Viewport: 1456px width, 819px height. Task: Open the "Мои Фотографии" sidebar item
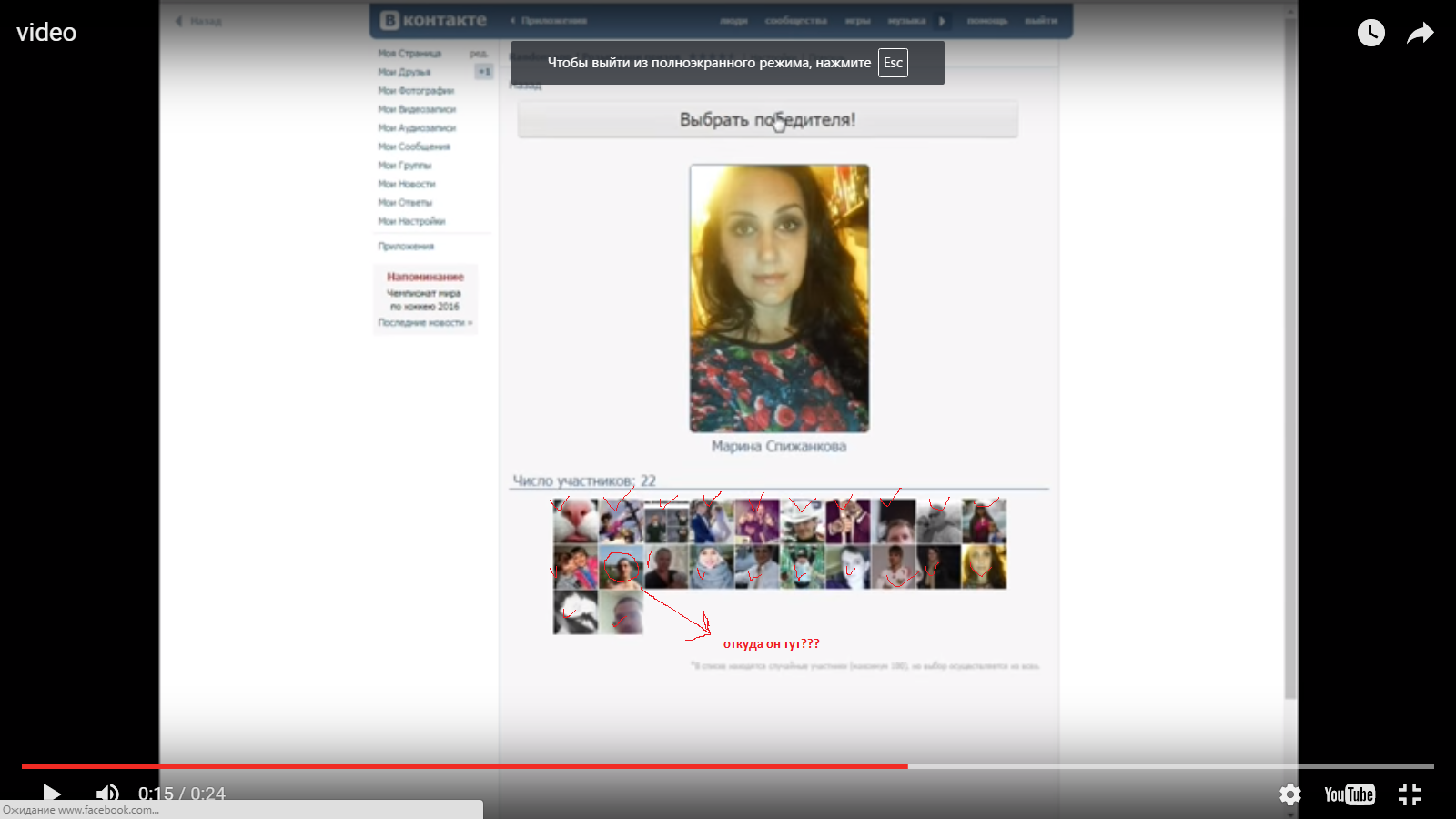coord(416,91)
